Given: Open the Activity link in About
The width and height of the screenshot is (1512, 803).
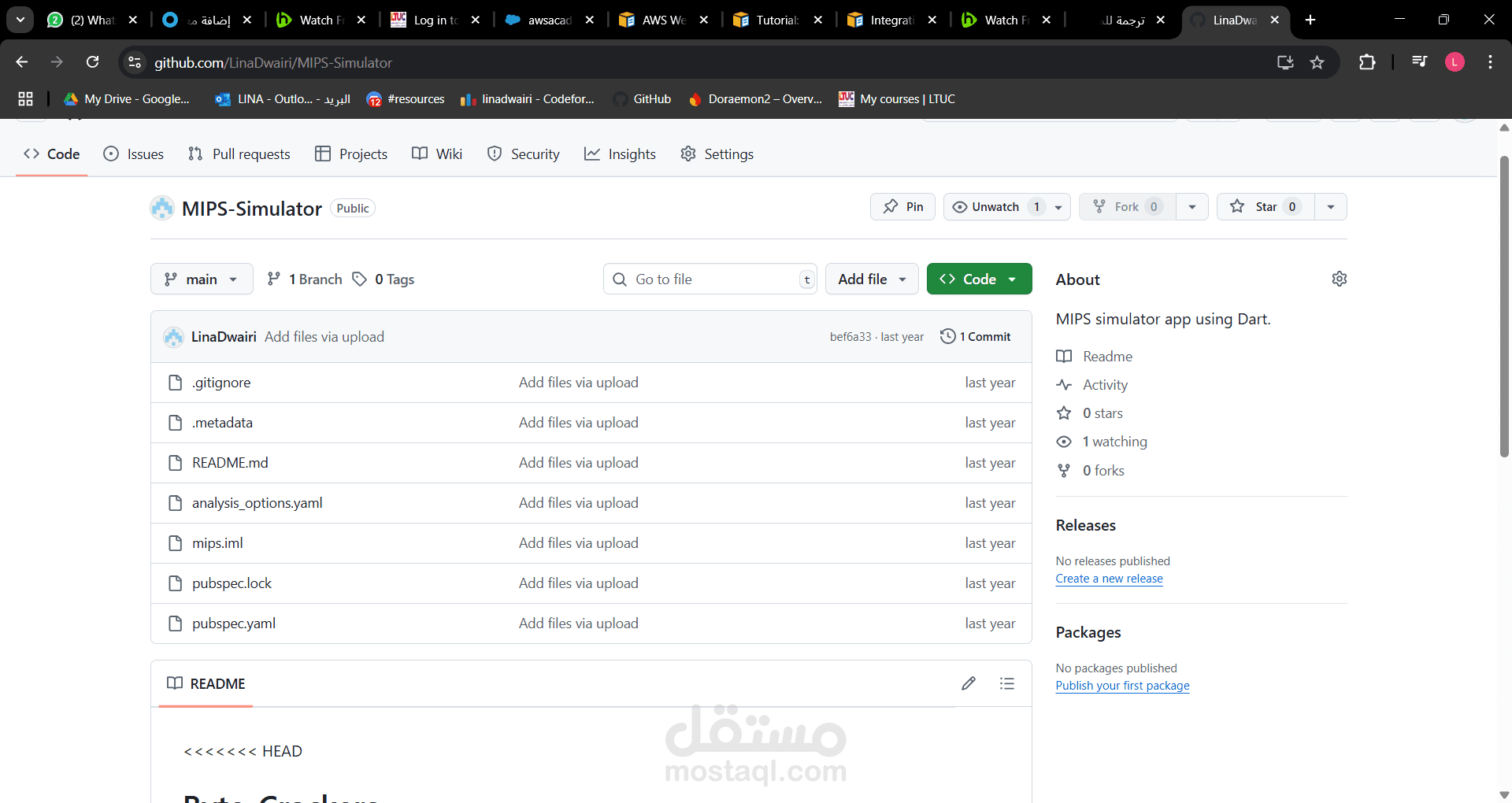Looking at the screenshot, I should tap(1092, 385).
